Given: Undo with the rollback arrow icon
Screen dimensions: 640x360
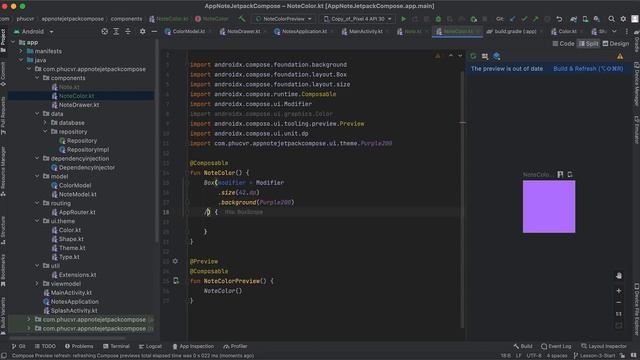Looking at the screenshot, I should pos(559,19).
